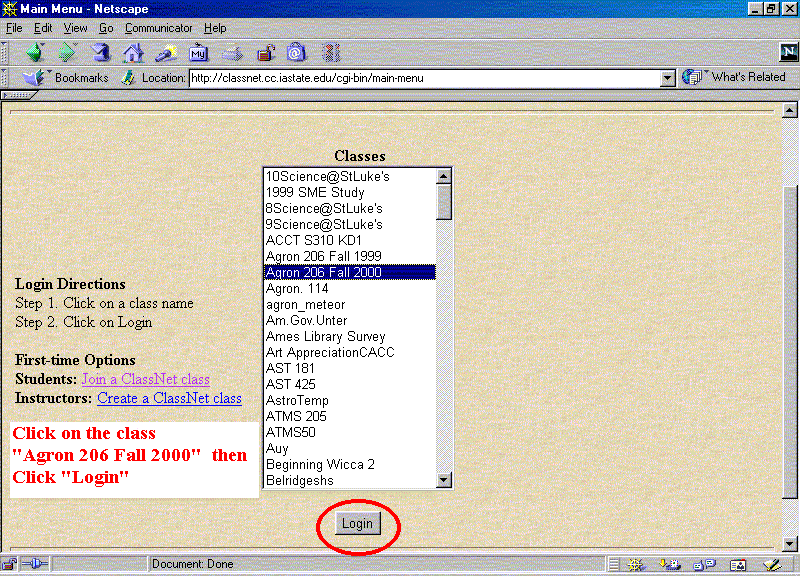Open the Bookmarks quick menu
800x576 pixels.
point(68,77)
